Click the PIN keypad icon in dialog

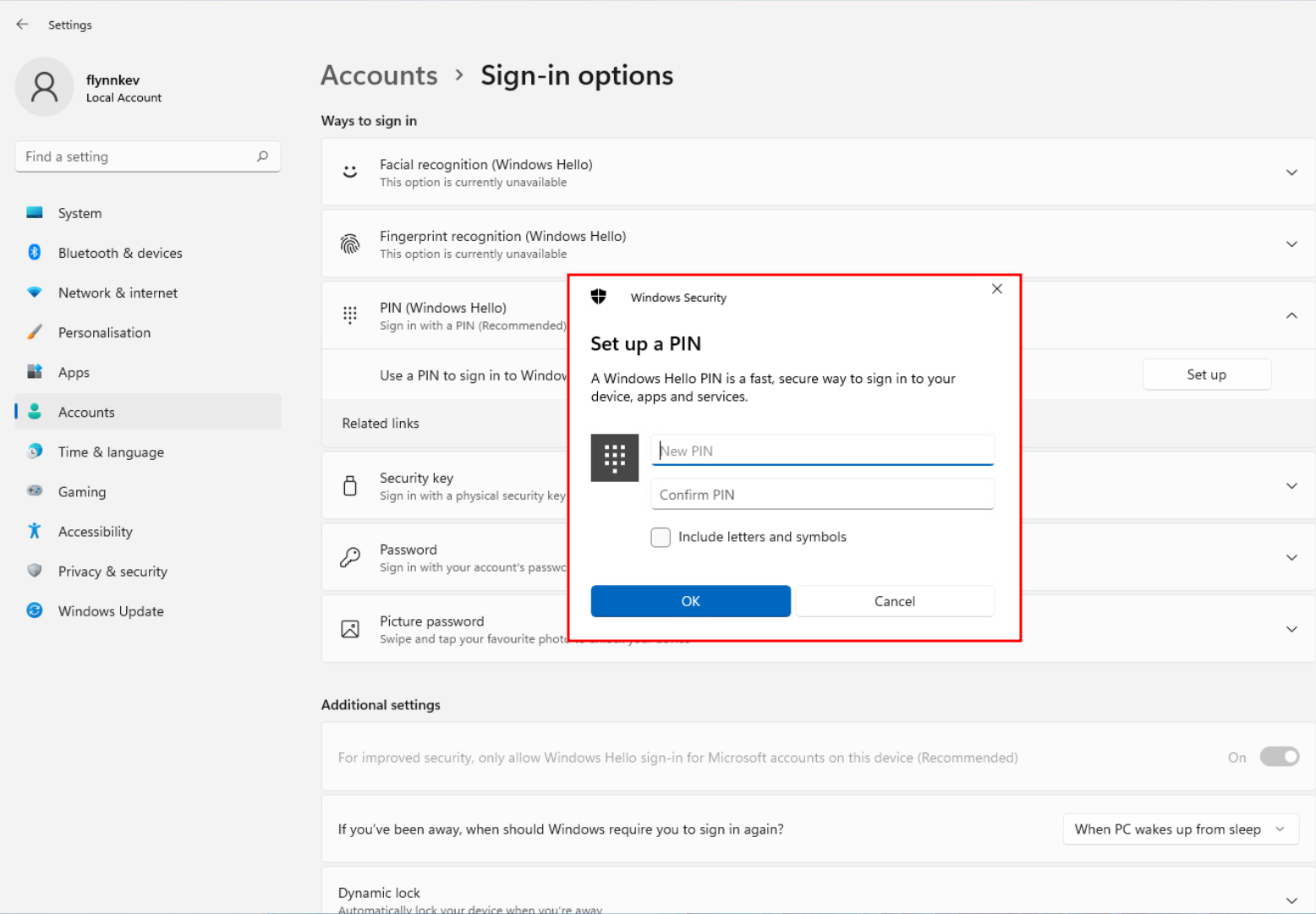[614, 457]
